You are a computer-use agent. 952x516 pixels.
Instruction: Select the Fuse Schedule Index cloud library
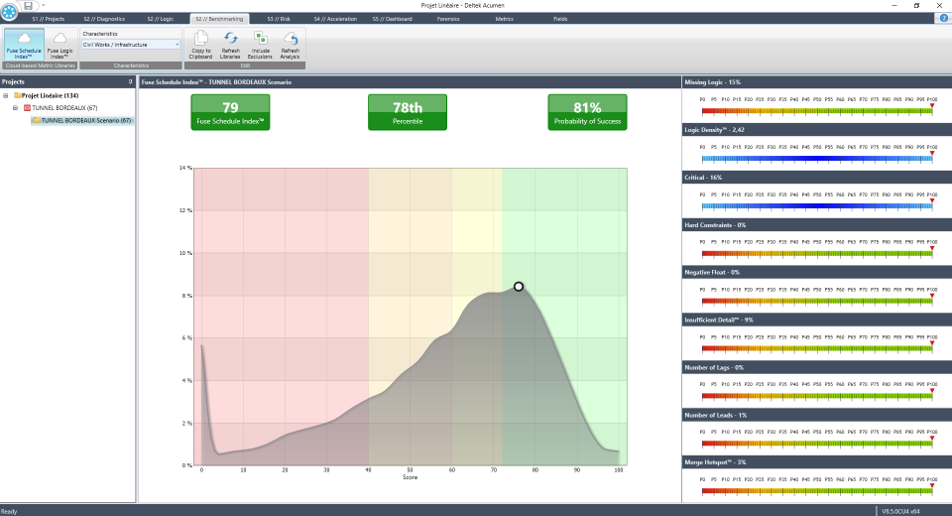coord(24,45)
